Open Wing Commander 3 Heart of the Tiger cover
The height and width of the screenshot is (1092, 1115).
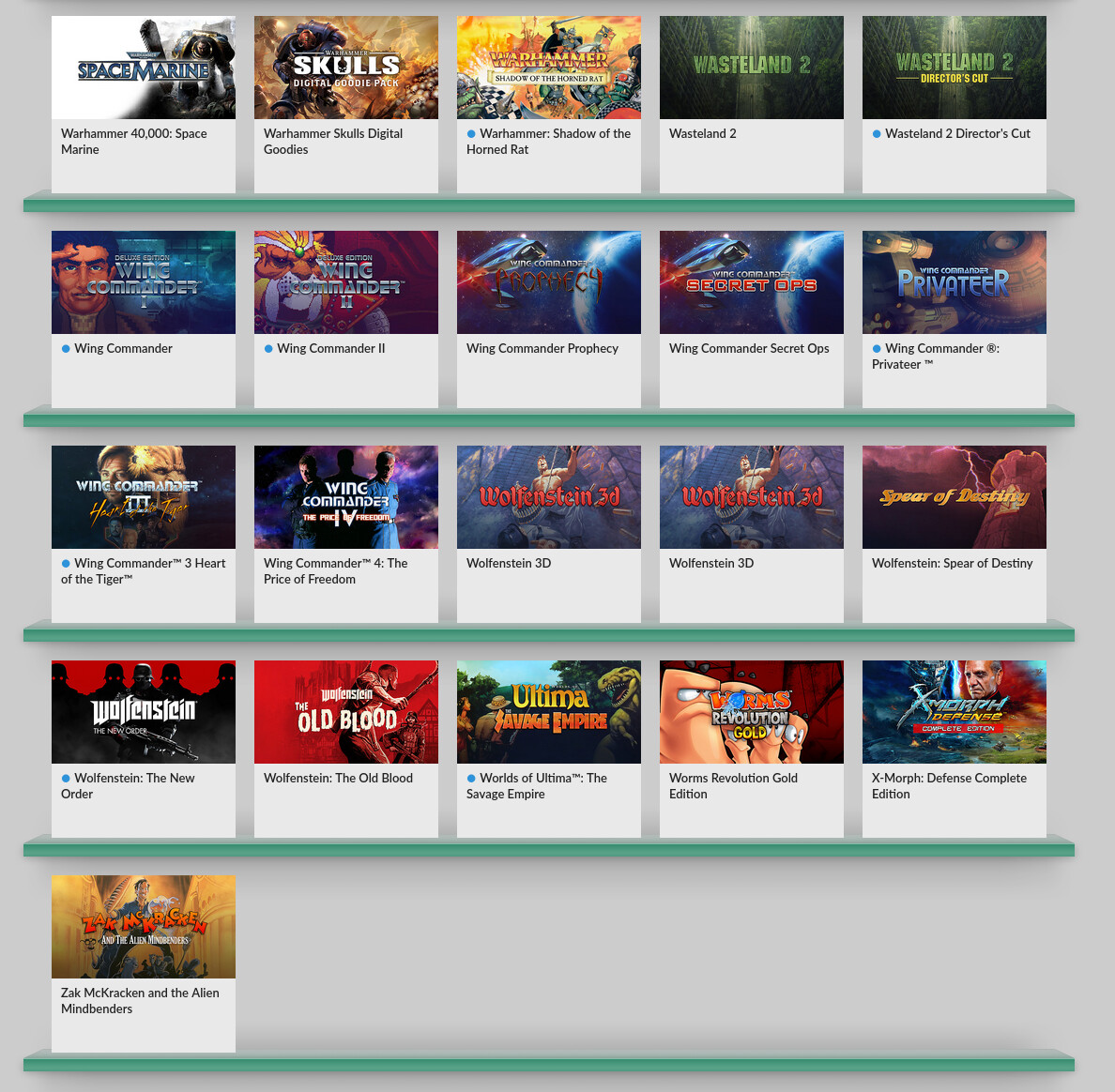[143, 497]
